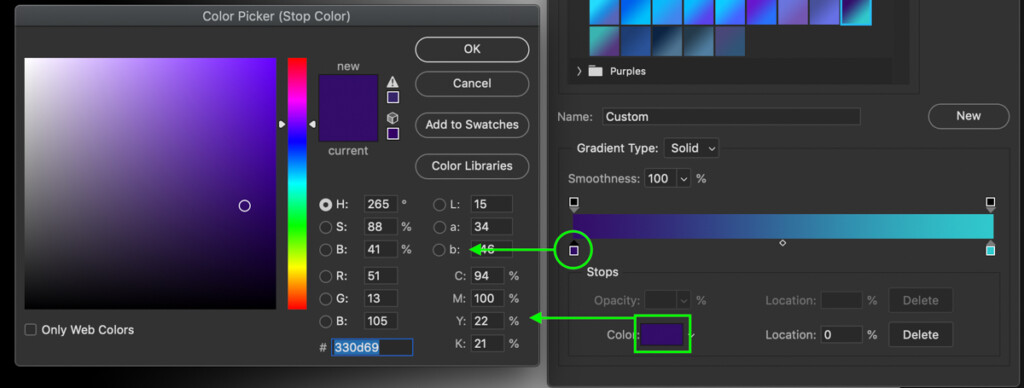Select the S saturation radio button
This screenshot has width=1024, height=388.
[325, 227]
